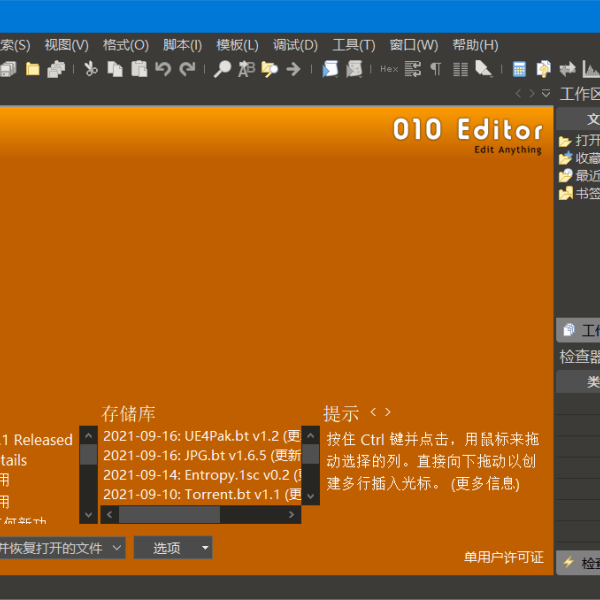Click the Released news link
The height and width of the screenshot is (600, 600).
click(x=36, y=440)
